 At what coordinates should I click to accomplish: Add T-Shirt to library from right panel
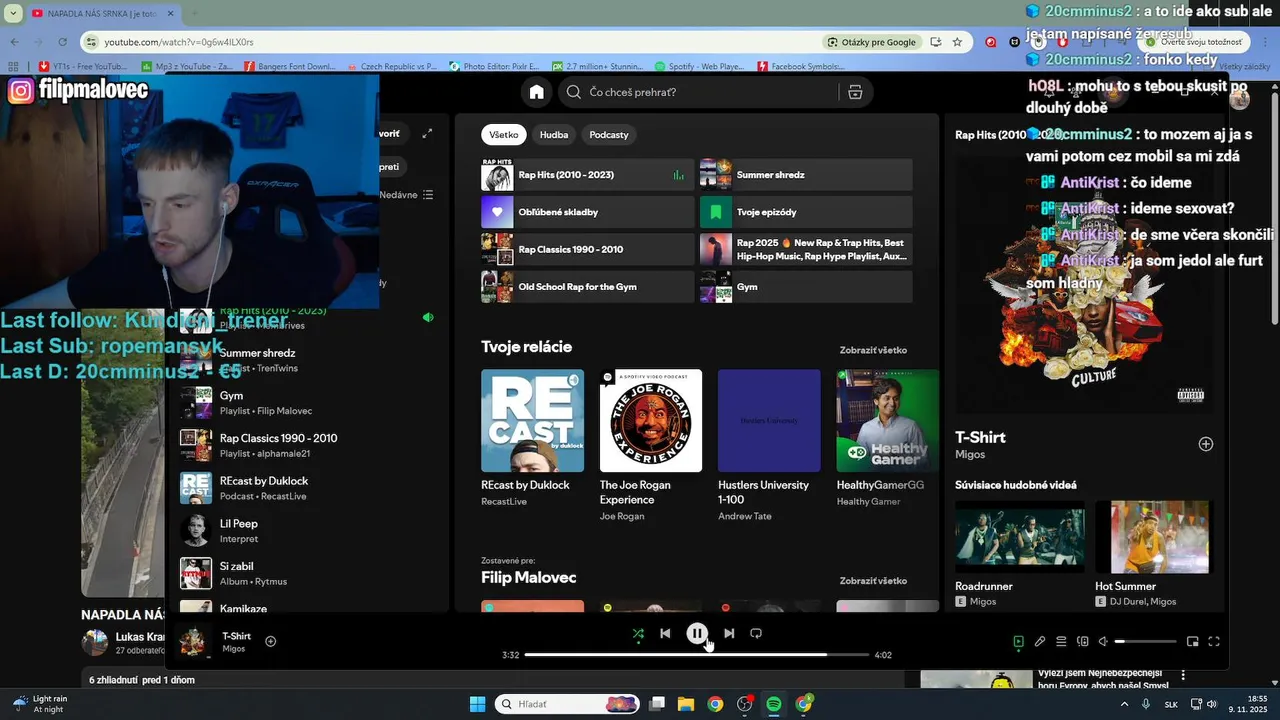coord(1206,444)
